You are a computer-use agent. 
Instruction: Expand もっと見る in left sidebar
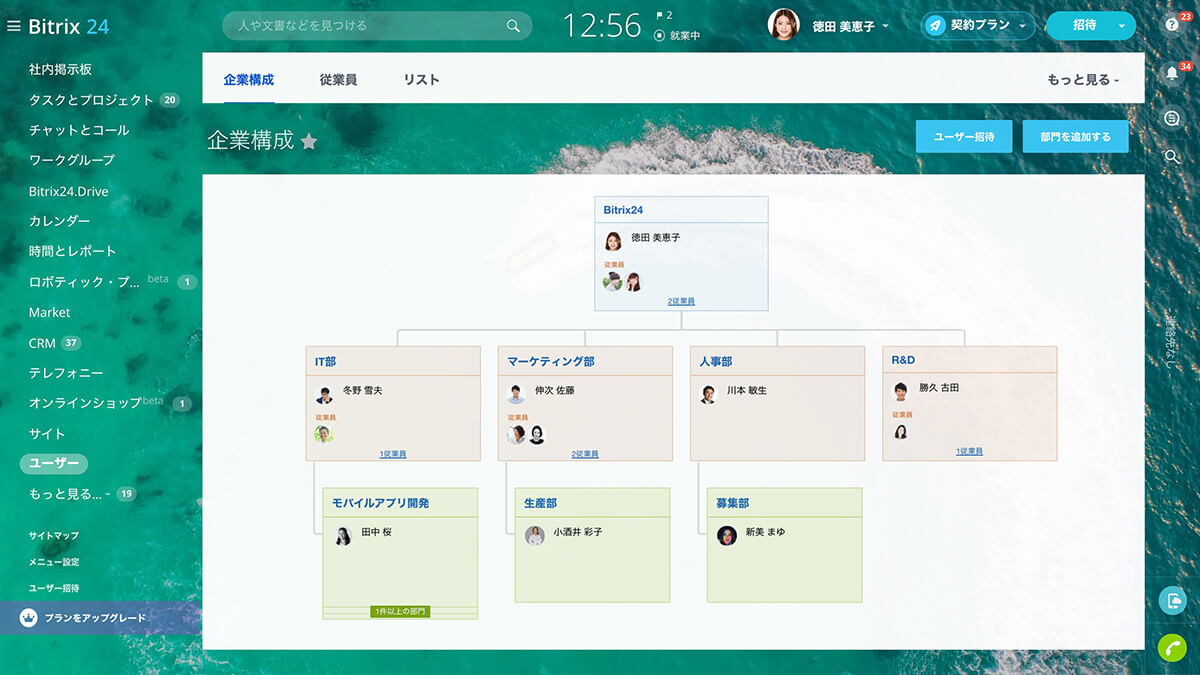click(70, 494)
